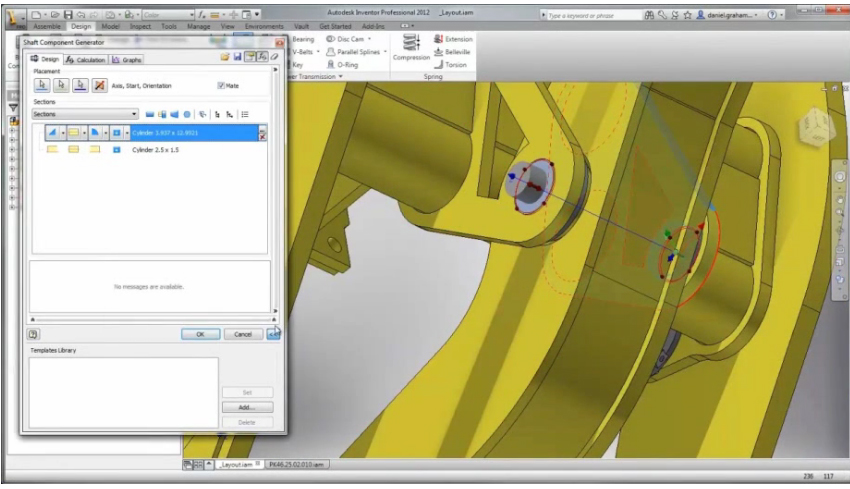Viewport: 850px width, 489px height.
Task: Toggle the first Placement axis selection button
Action: click(x=43, y=86)
